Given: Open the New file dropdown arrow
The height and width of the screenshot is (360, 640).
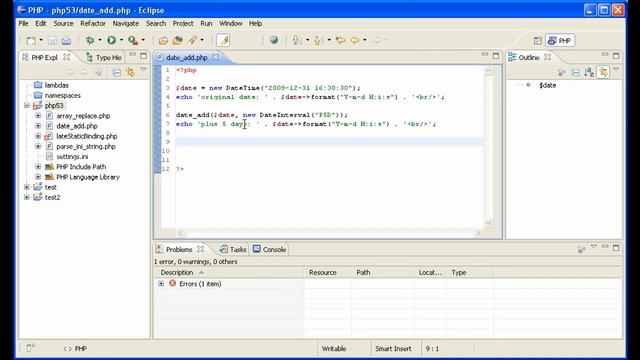Looking at the screenshot, I should [41, 40].
